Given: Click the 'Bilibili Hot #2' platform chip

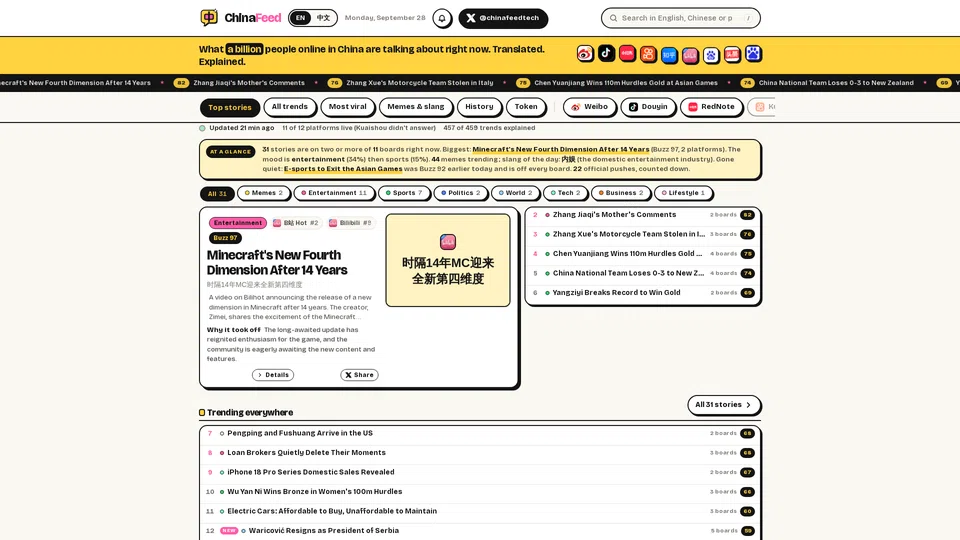Looking at the screenshot, I should pyautogui.click(x=296, y=223).
